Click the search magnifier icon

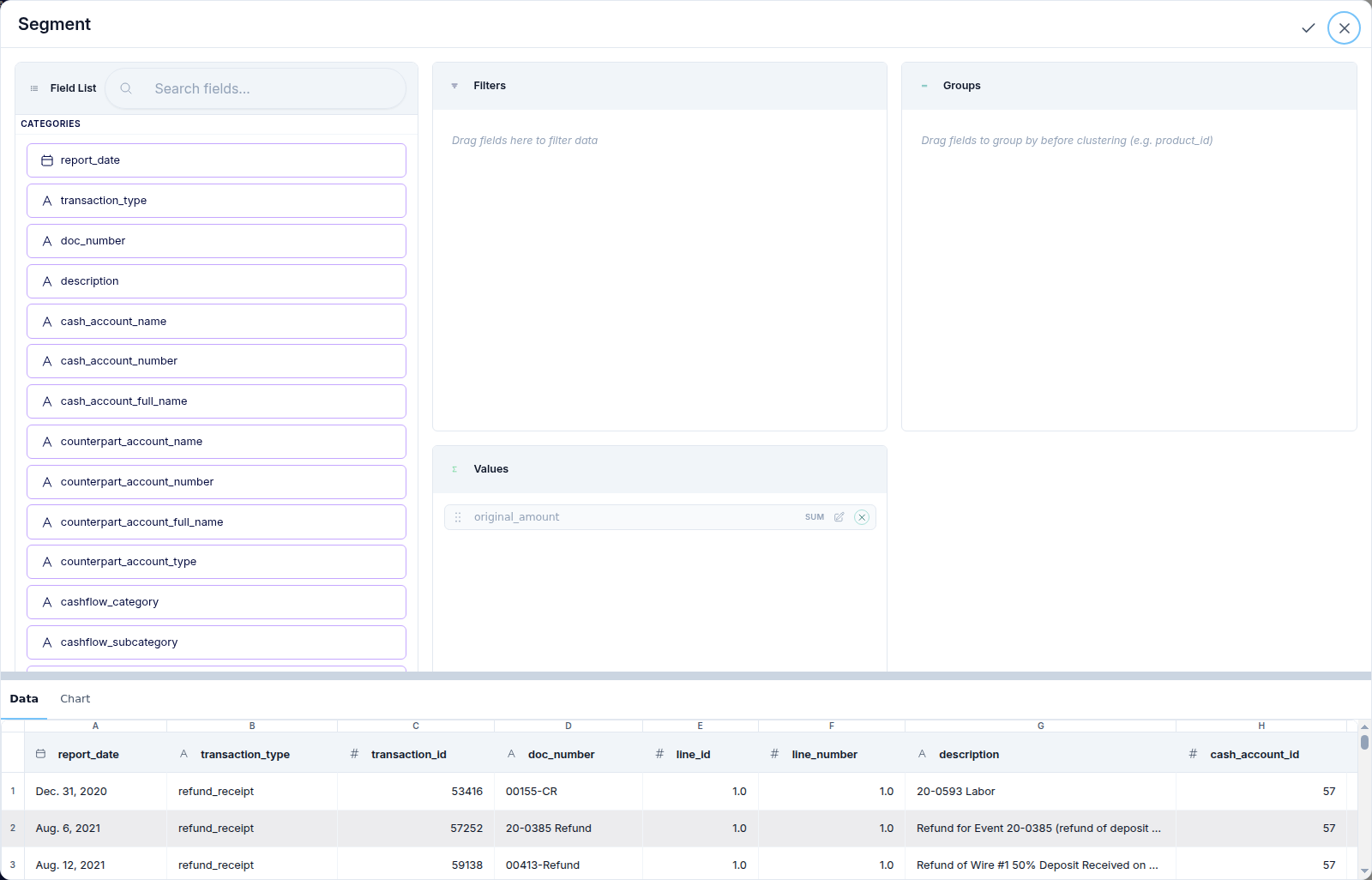click(126, 88)
